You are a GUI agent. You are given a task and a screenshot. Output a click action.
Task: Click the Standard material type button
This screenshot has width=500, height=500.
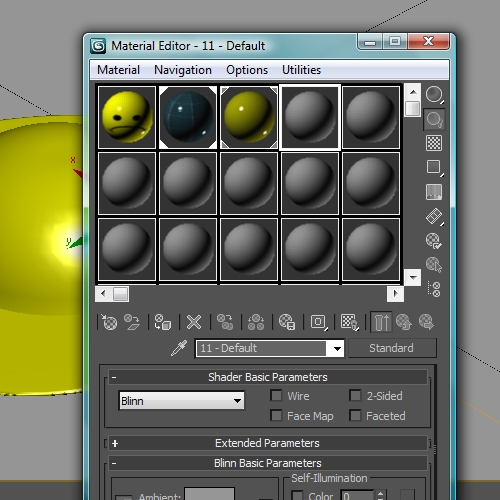pos(392,348)
